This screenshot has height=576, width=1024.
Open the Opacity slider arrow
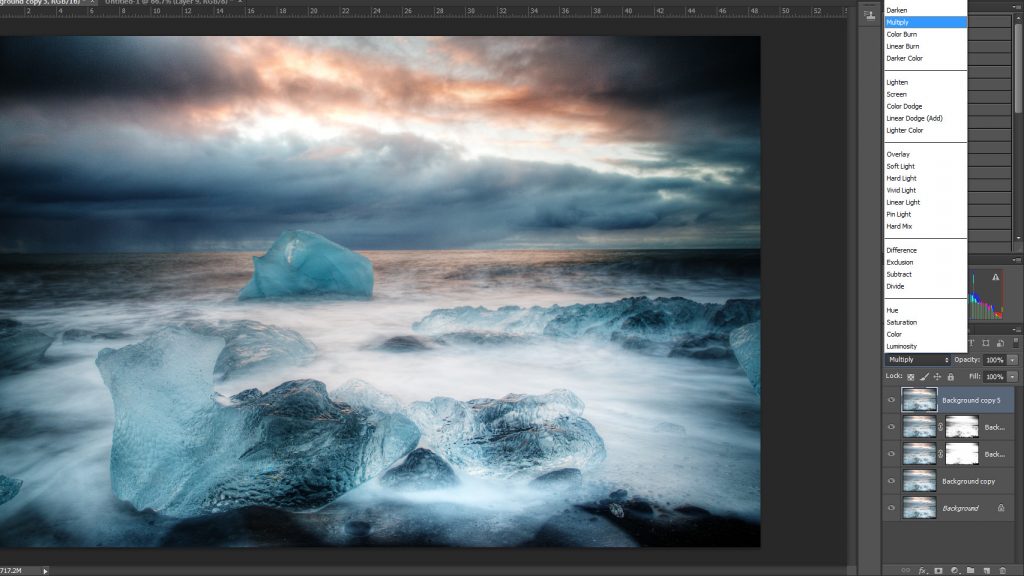click(x=1012, y=360)
